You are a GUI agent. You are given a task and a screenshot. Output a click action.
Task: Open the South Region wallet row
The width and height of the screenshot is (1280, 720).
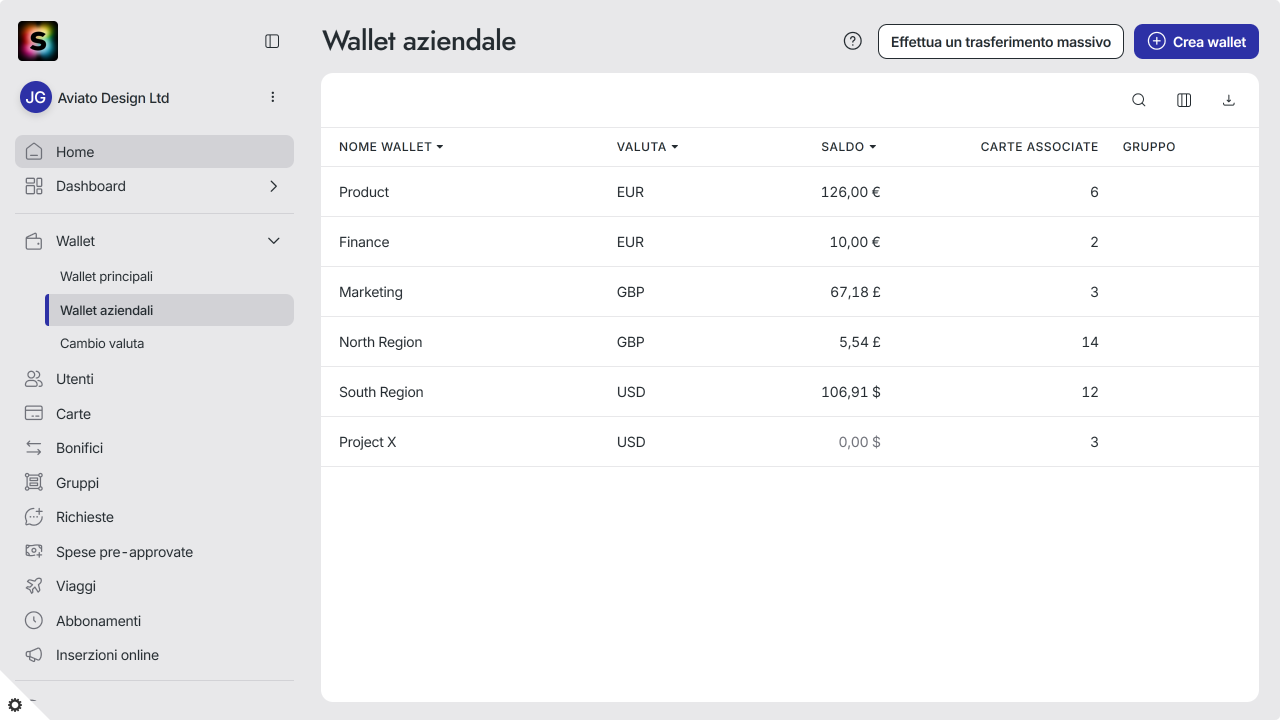pos(789,392)
